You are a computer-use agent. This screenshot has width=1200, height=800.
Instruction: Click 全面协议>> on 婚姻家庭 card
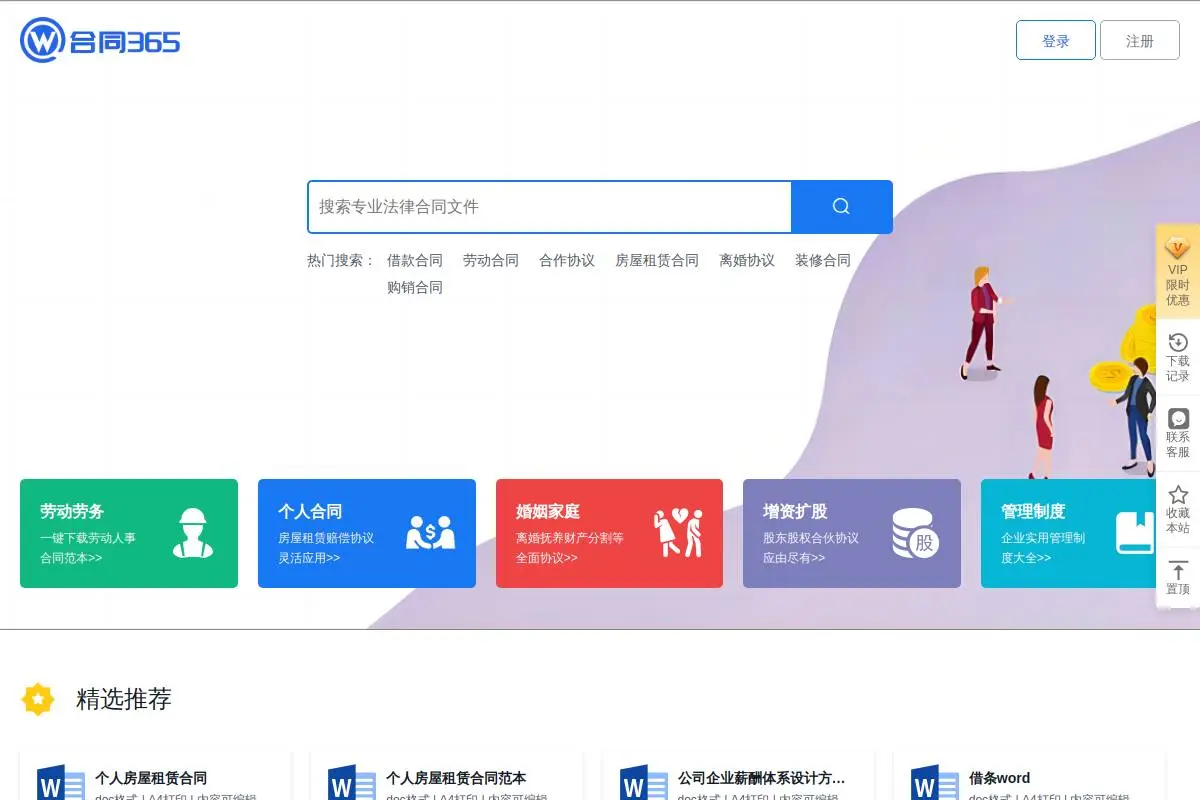click(x=547, y=558)
